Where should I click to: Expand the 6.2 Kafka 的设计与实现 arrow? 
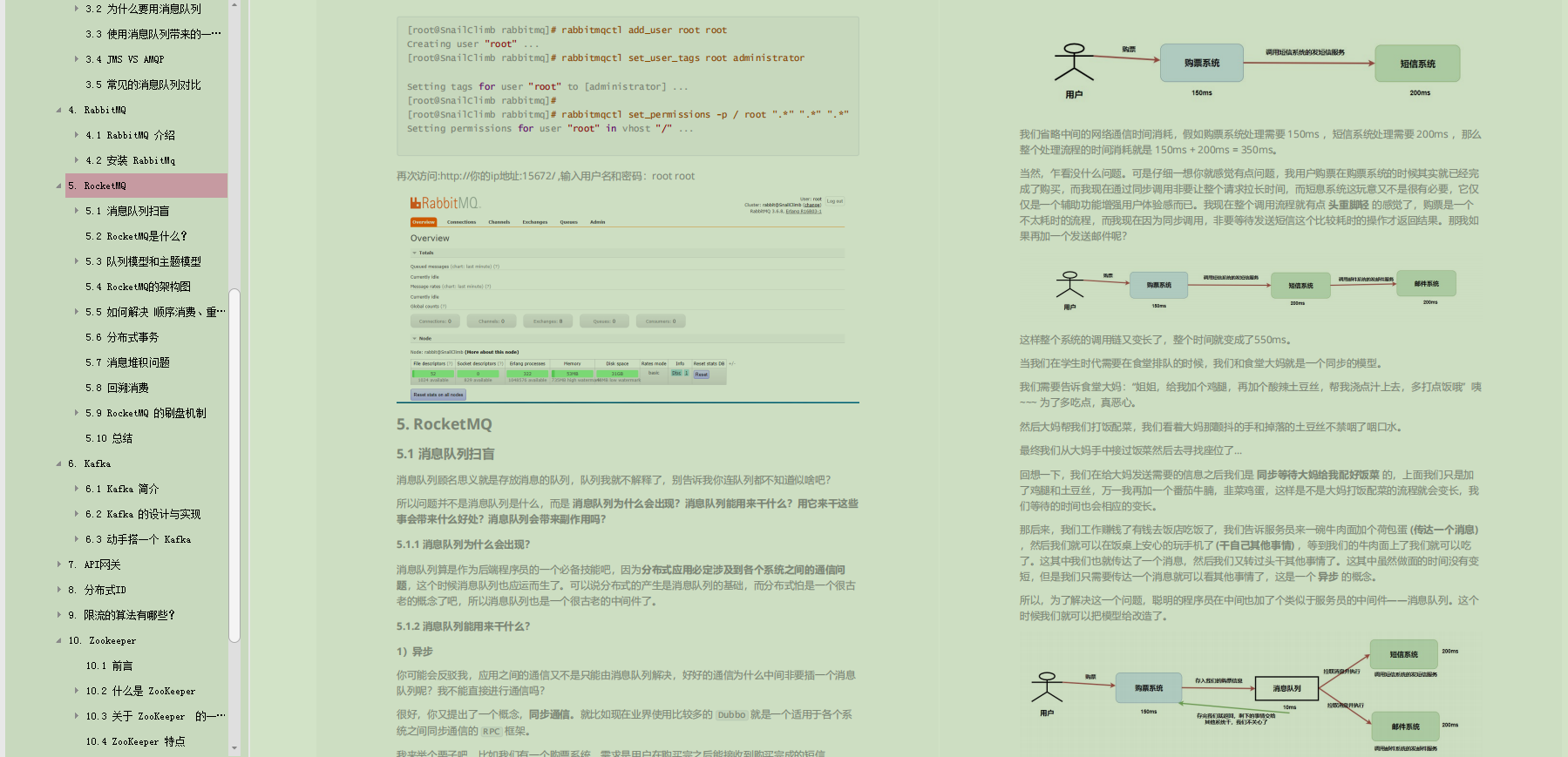pos(77,514)
